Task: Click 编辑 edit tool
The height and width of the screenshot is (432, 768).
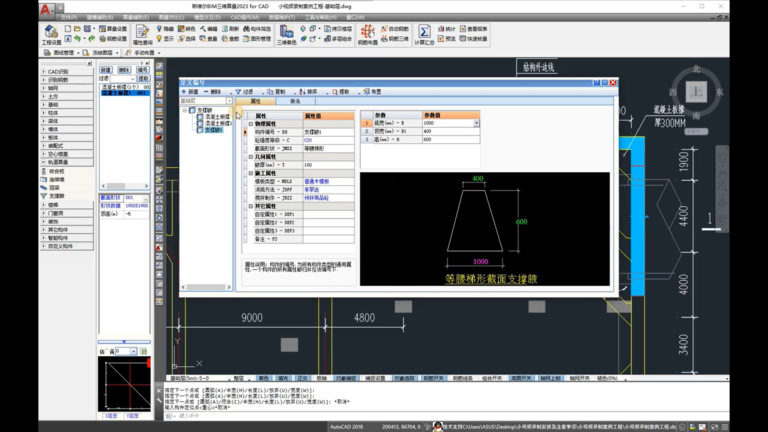Action: 208,29
